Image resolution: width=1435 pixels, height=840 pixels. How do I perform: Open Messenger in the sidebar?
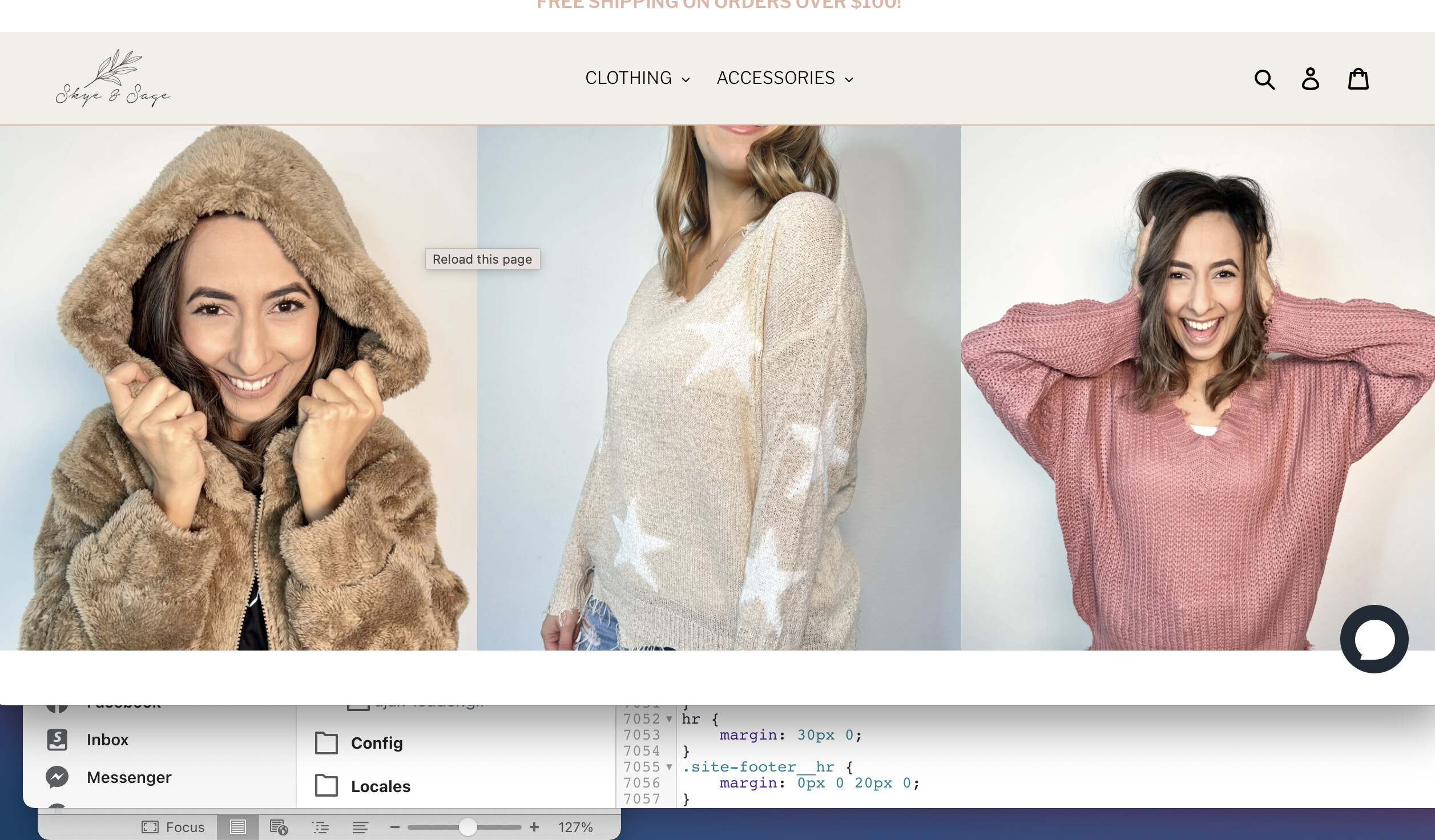pos(128,777)
